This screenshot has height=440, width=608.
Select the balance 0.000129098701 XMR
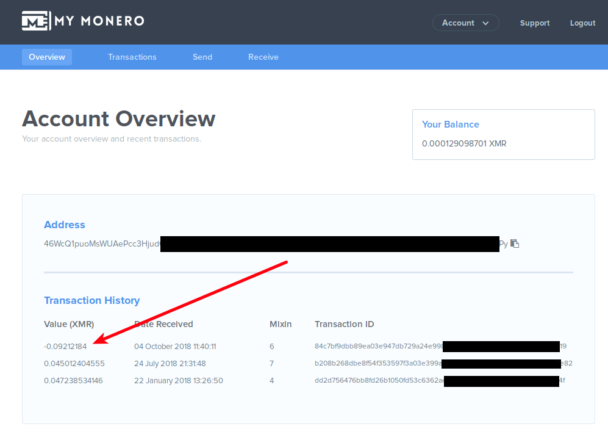464,144
